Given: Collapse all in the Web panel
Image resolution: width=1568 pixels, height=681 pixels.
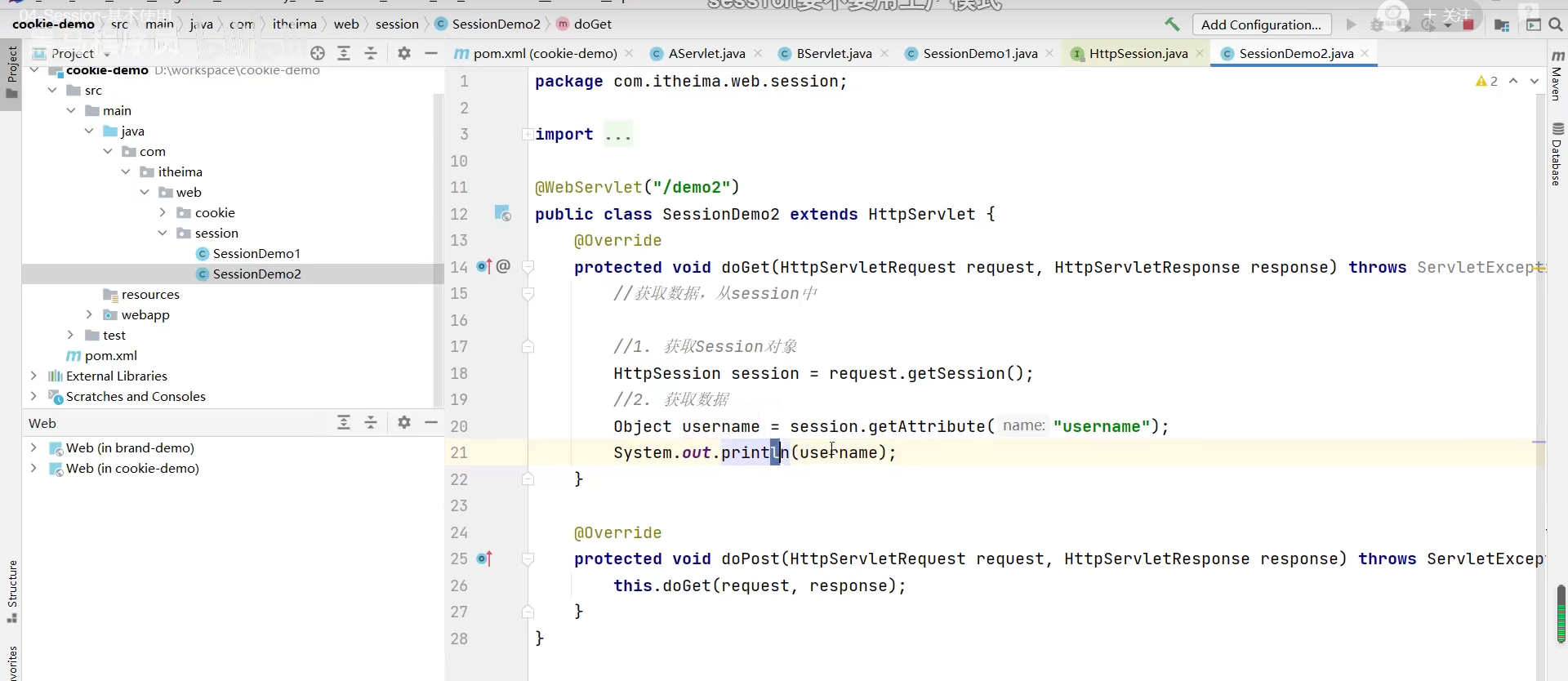Looking at the screenshot, I should point(371,422).
